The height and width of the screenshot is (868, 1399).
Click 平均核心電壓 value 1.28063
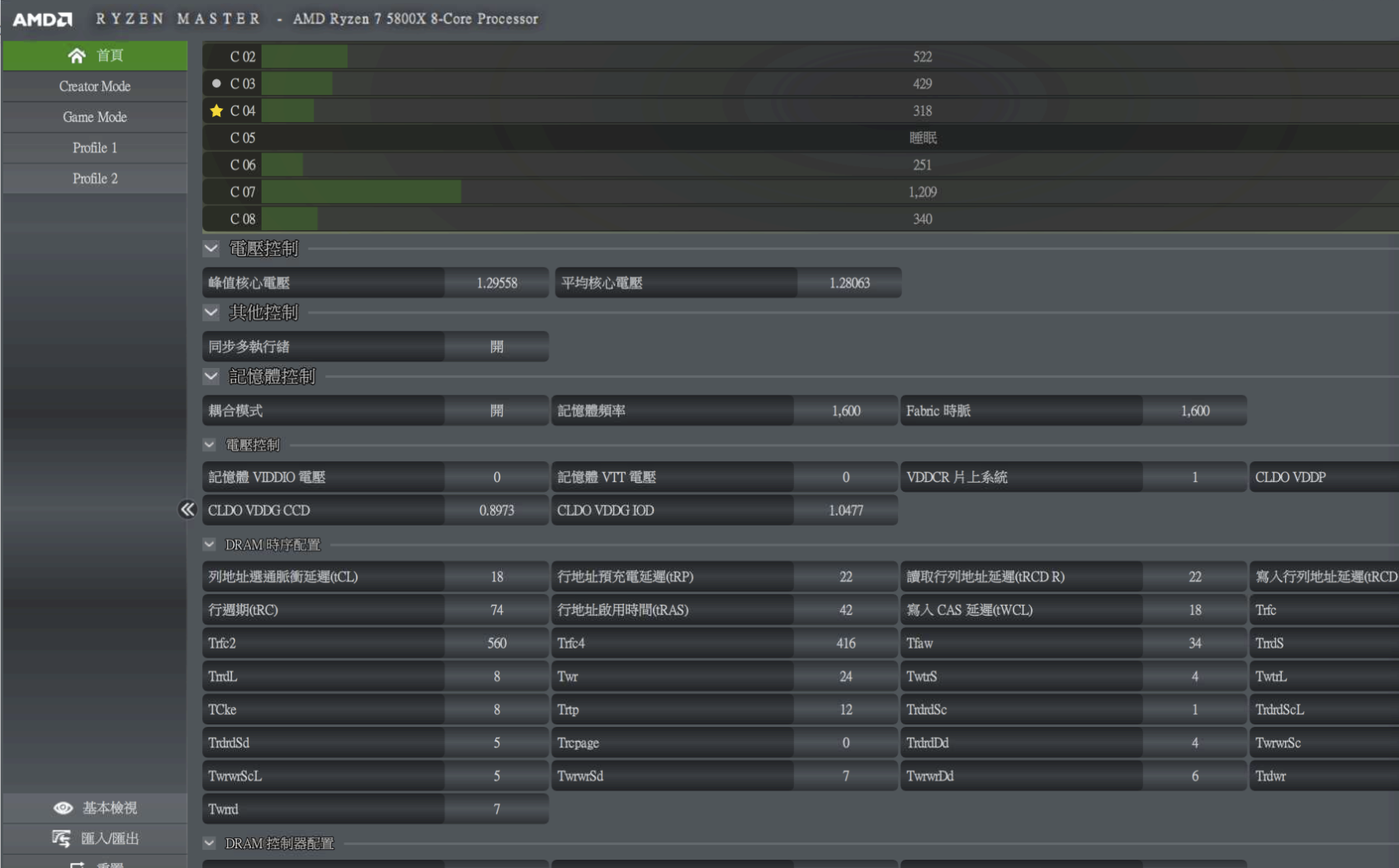tap(849, 283)
